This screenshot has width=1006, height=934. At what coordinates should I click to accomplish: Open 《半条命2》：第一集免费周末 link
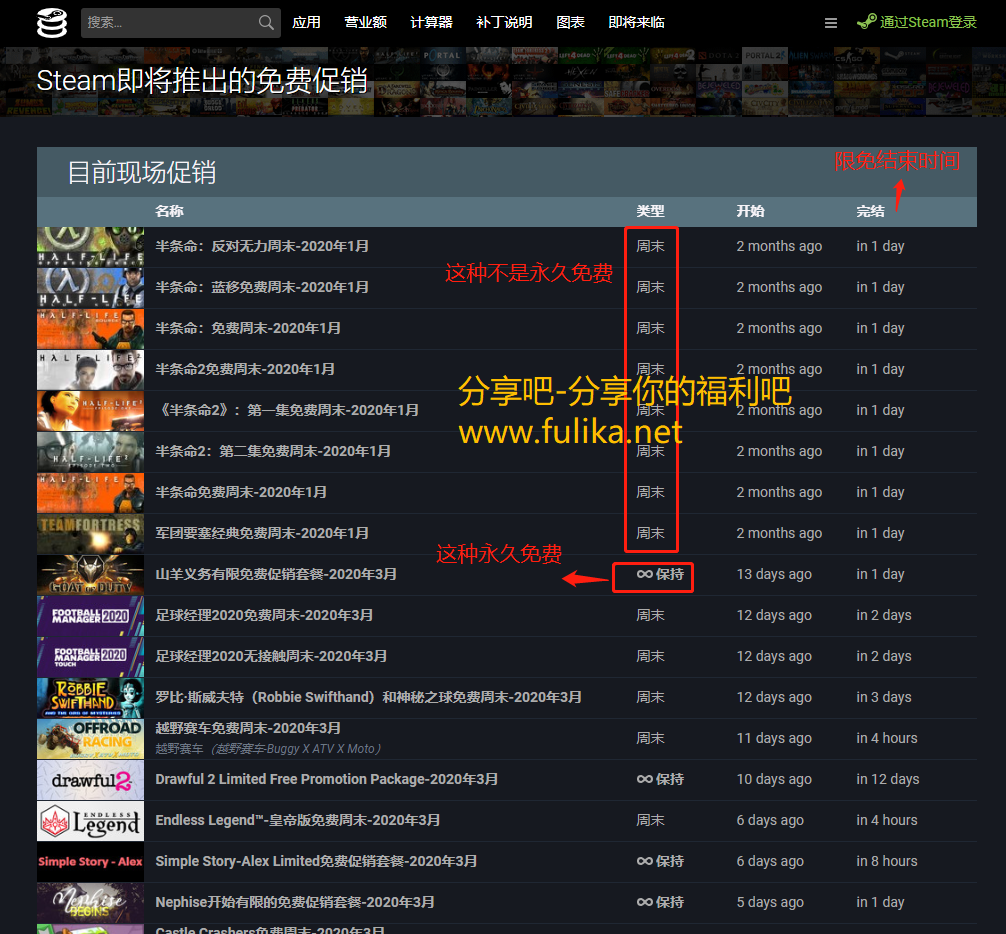click(x=287, y=411)
